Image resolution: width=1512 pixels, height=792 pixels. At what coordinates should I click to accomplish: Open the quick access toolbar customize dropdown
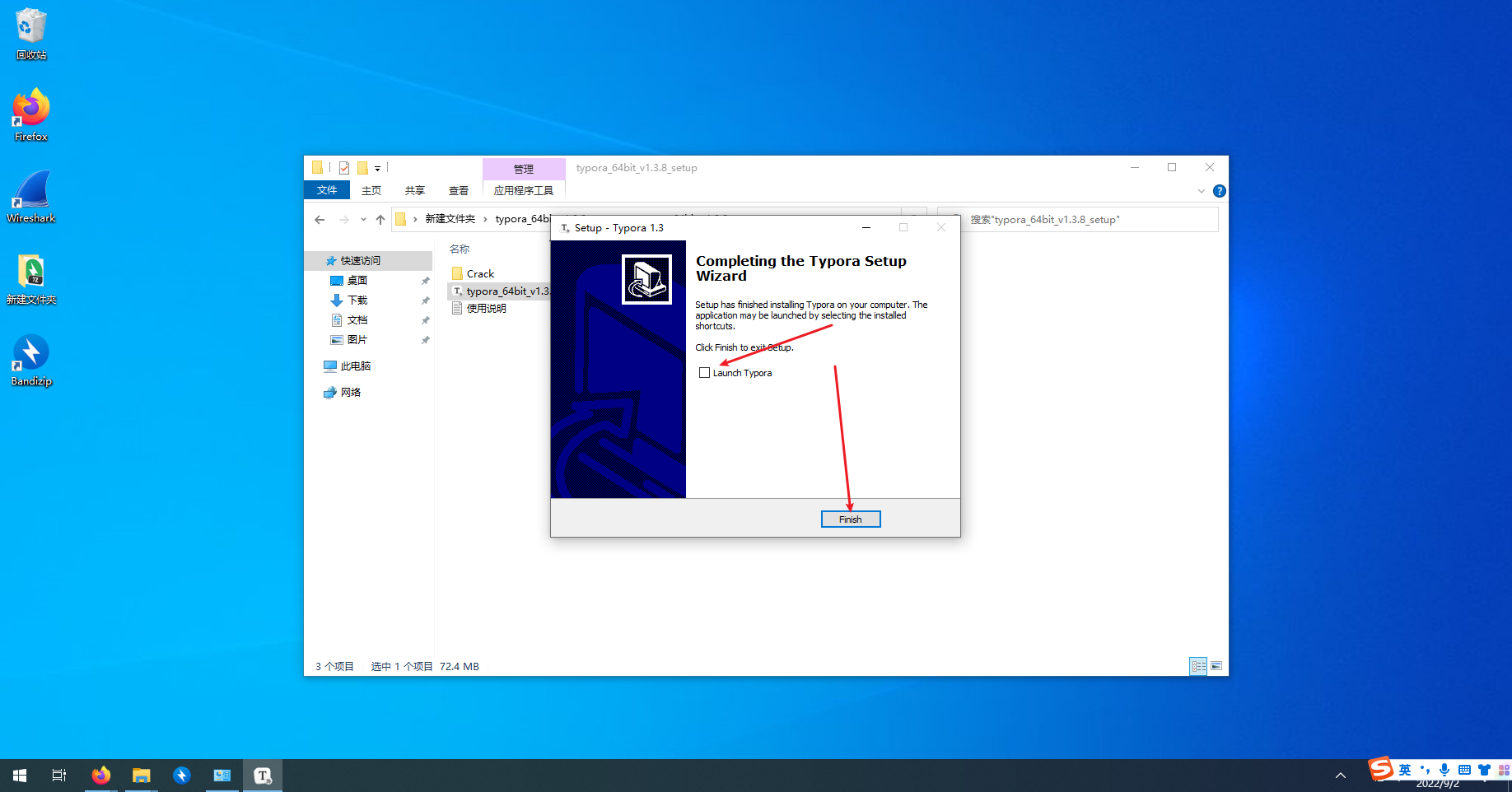pos(378,168)
